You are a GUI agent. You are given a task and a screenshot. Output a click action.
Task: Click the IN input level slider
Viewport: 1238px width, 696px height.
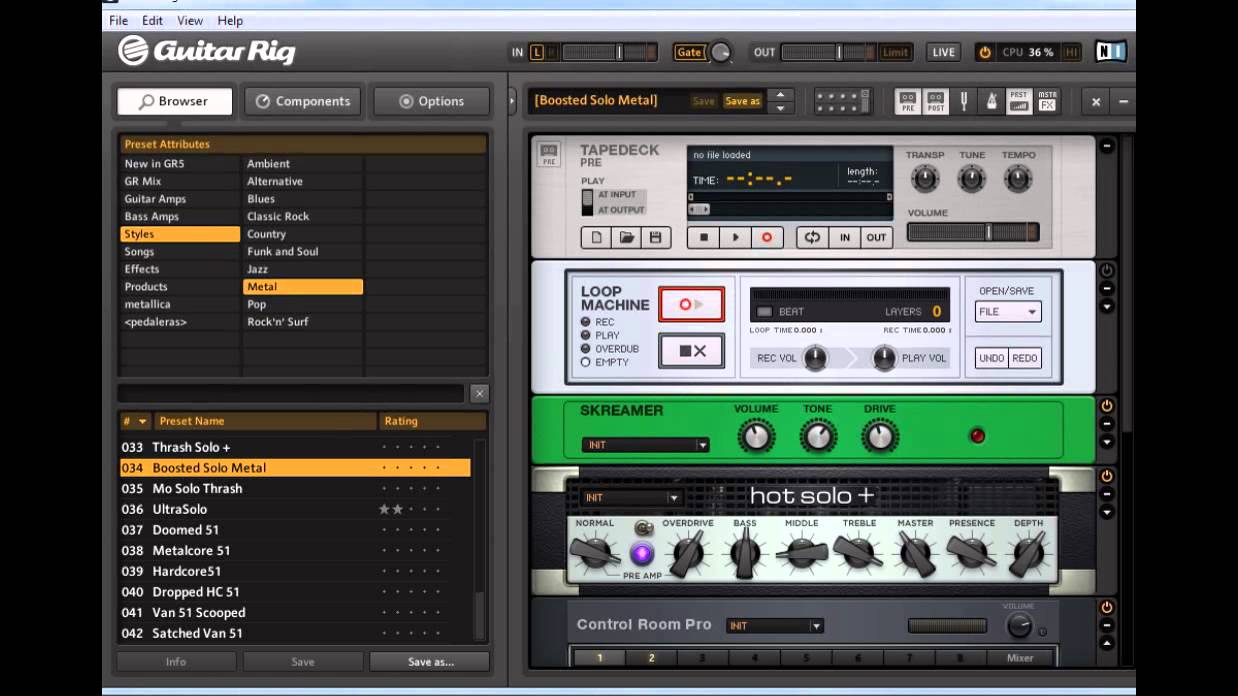[608, 52]
